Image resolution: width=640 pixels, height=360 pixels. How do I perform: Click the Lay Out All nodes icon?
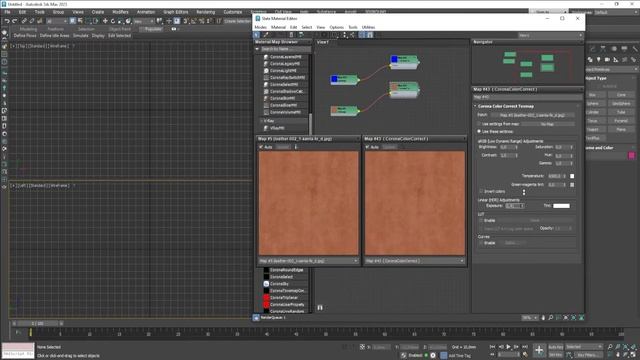point(344,35)
